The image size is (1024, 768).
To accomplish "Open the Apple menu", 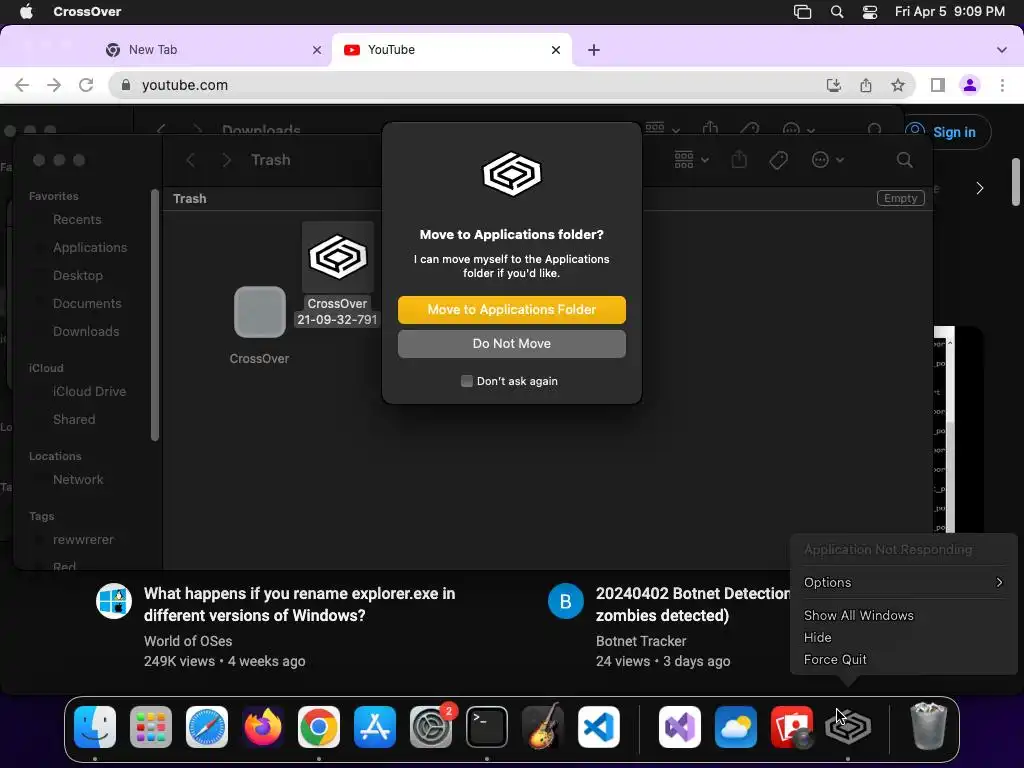I will [x=26, y=12].
